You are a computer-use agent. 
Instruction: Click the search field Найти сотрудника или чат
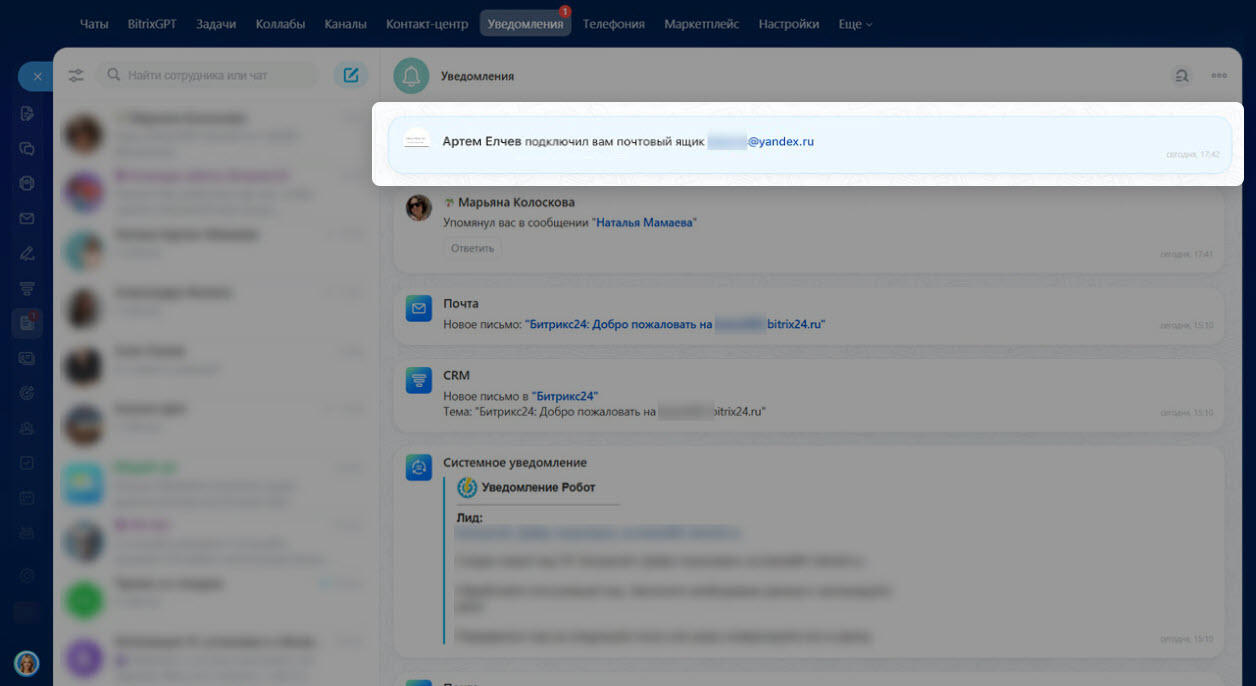pos(208,75)
